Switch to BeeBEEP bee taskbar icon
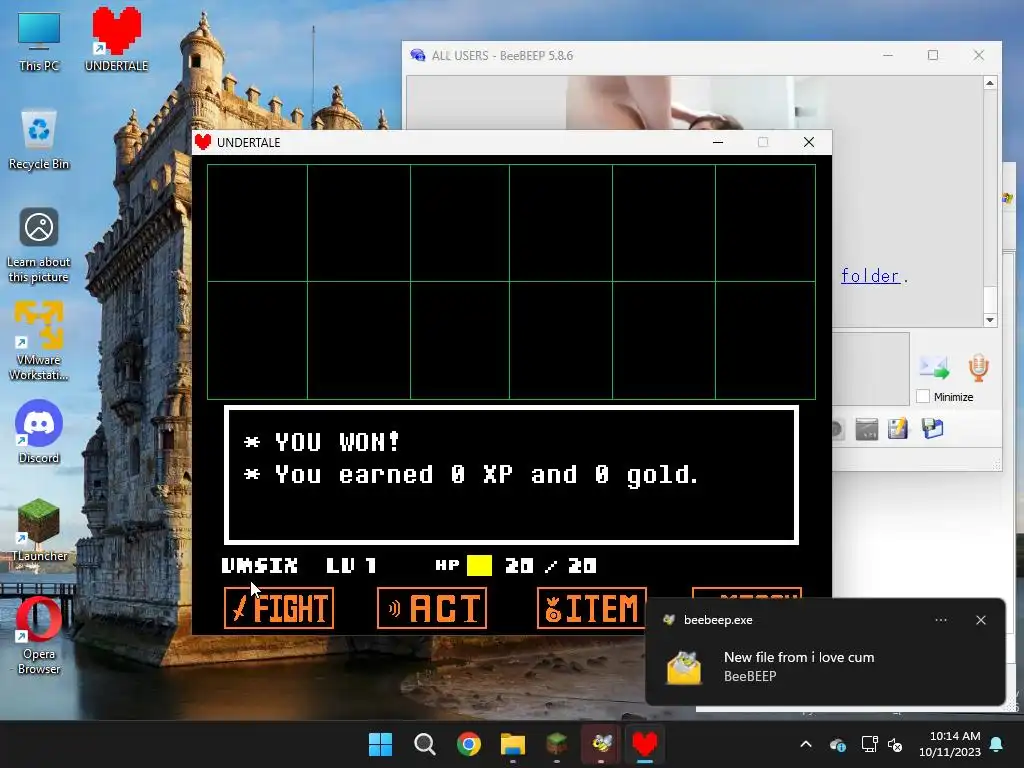The width and height of the screenshot is (1024, 768). coord(601,744)
